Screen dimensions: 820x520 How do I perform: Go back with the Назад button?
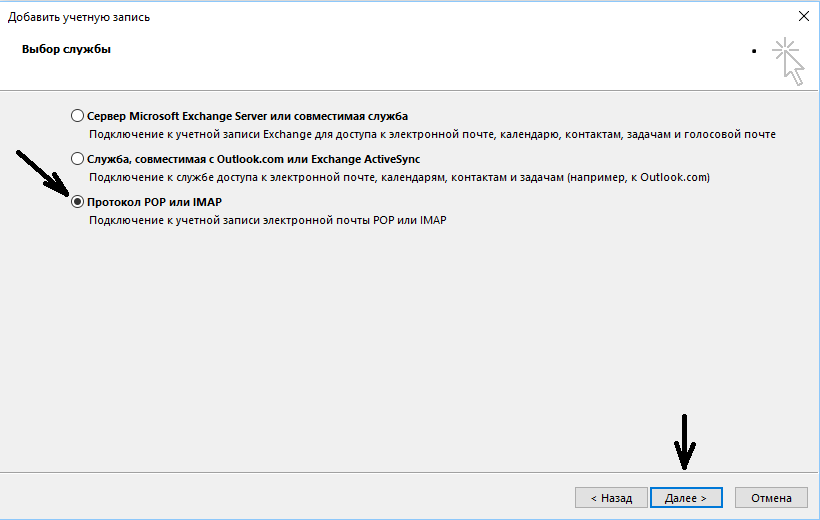click(x=610, y=497)
